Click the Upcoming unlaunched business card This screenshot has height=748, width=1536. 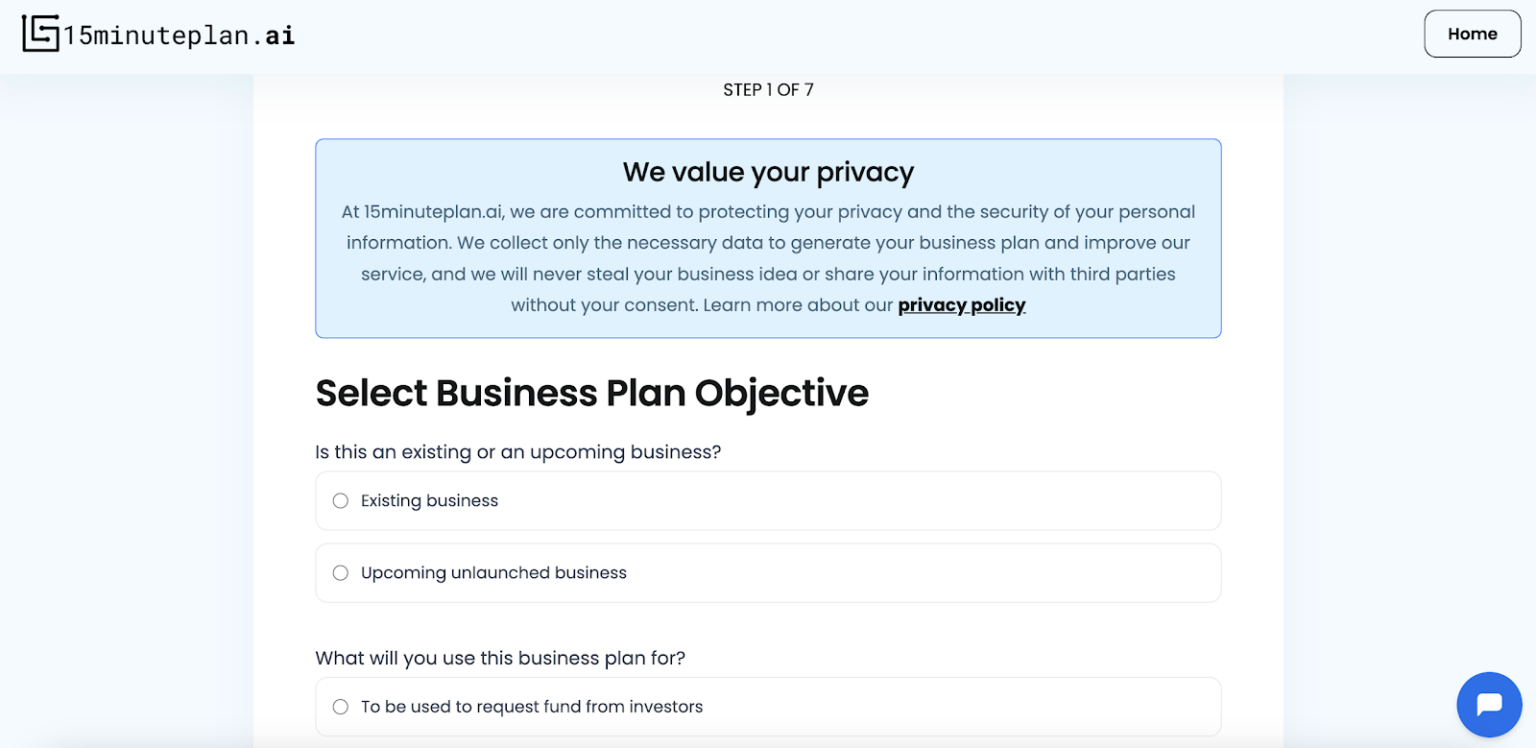[768, 572]
